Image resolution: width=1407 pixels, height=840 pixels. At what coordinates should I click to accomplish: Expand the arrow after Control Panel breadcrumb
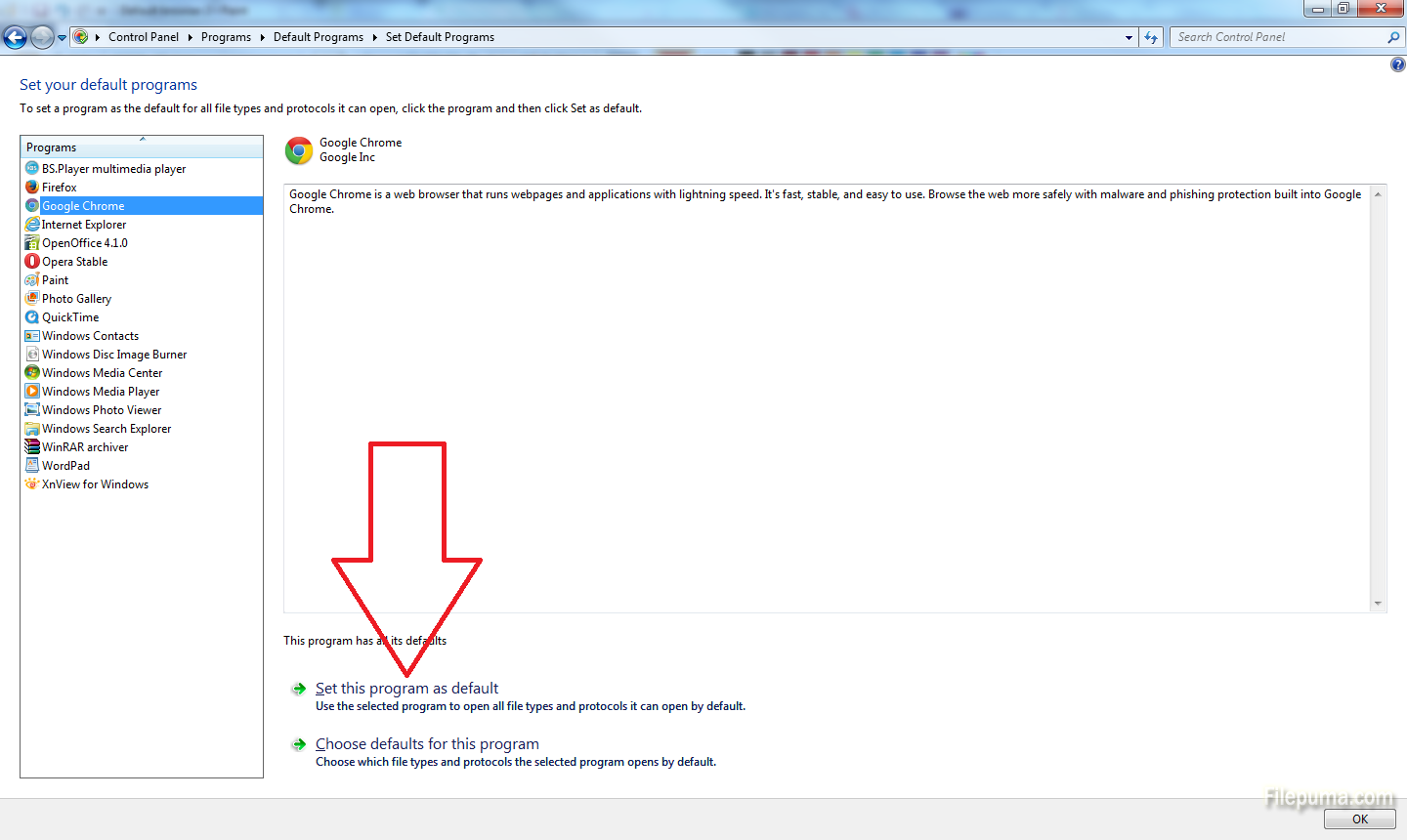(191, 37)
